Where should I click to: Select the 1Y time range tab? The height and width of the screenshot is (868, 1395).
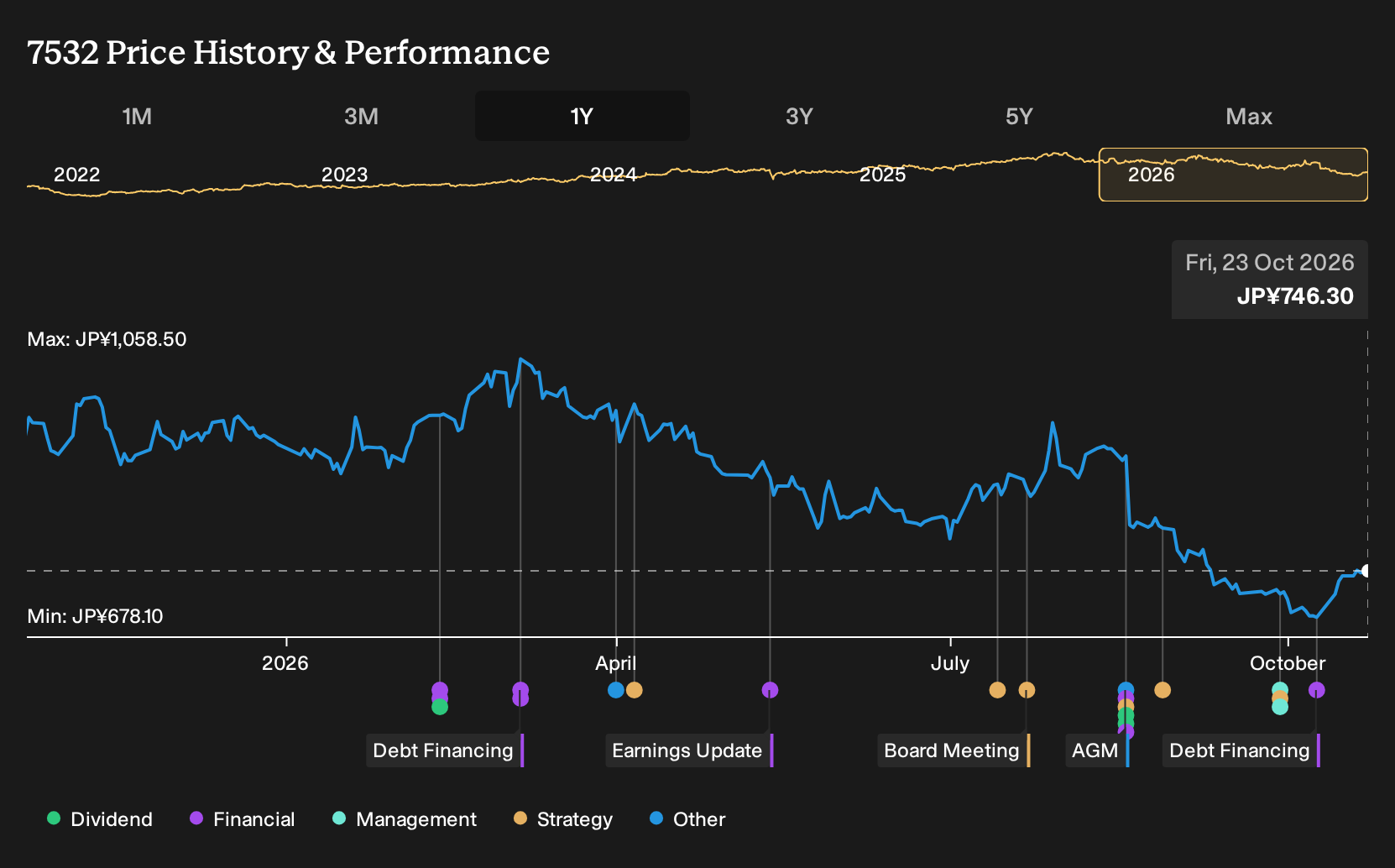pyautogui.click(x=583, y=116)
